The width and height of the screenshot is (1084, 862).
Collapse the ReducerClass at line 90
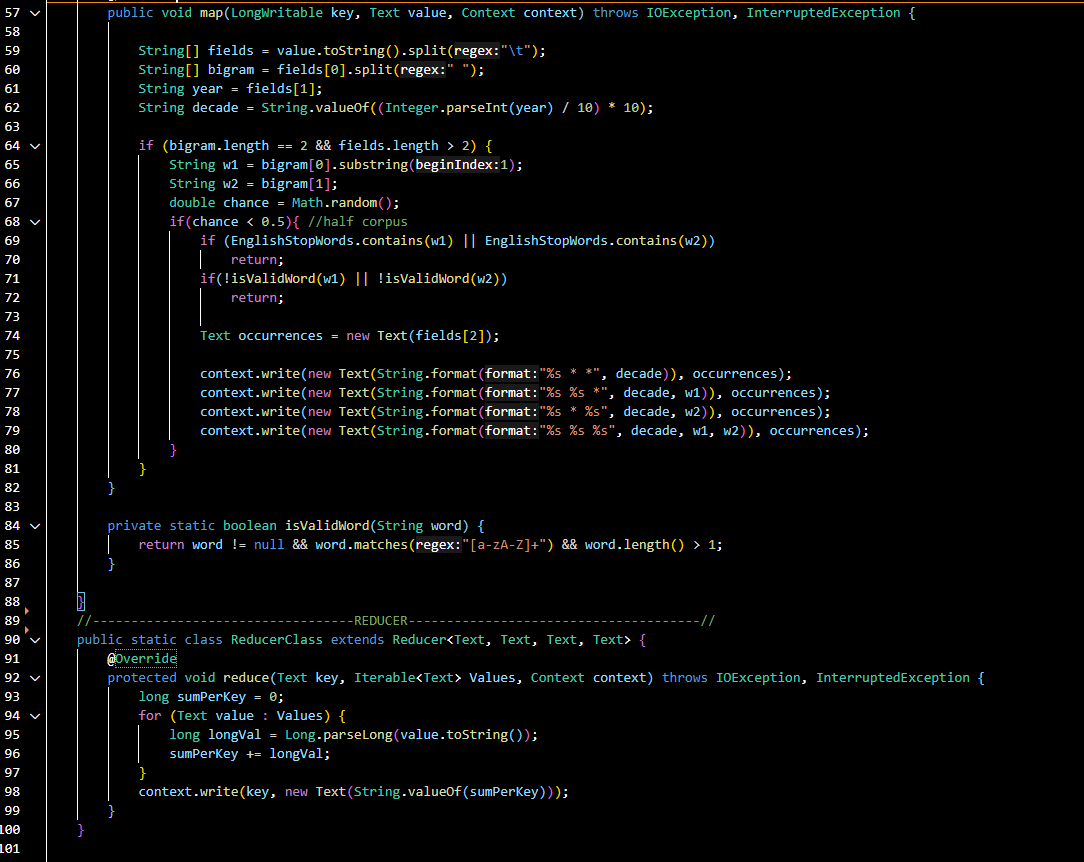coord(35,640)
